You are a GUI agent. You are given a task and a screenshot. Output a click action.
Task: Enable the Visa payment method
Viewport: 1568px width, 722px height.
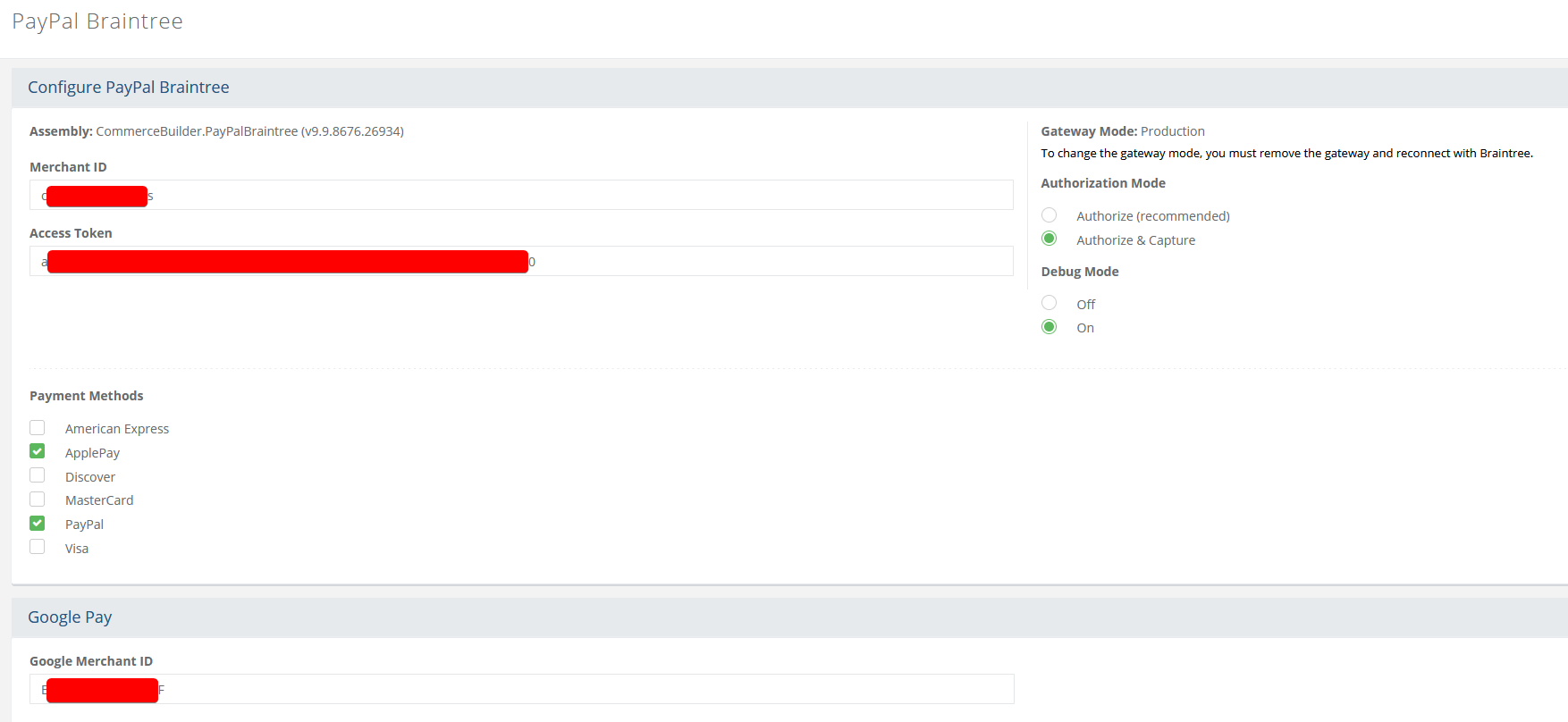(x=38, y=547)
